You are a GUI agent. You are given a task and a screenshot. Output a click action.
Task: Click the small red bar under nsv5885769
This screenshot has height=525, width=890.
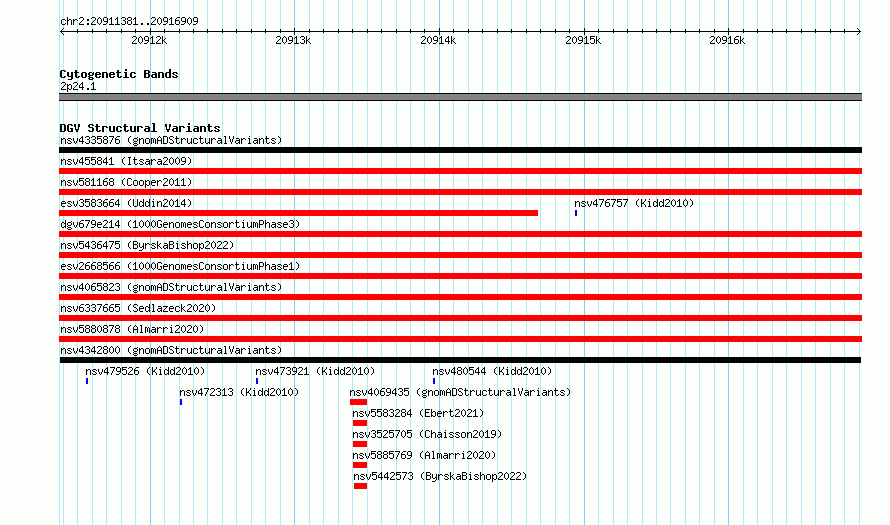pos(359,465)
